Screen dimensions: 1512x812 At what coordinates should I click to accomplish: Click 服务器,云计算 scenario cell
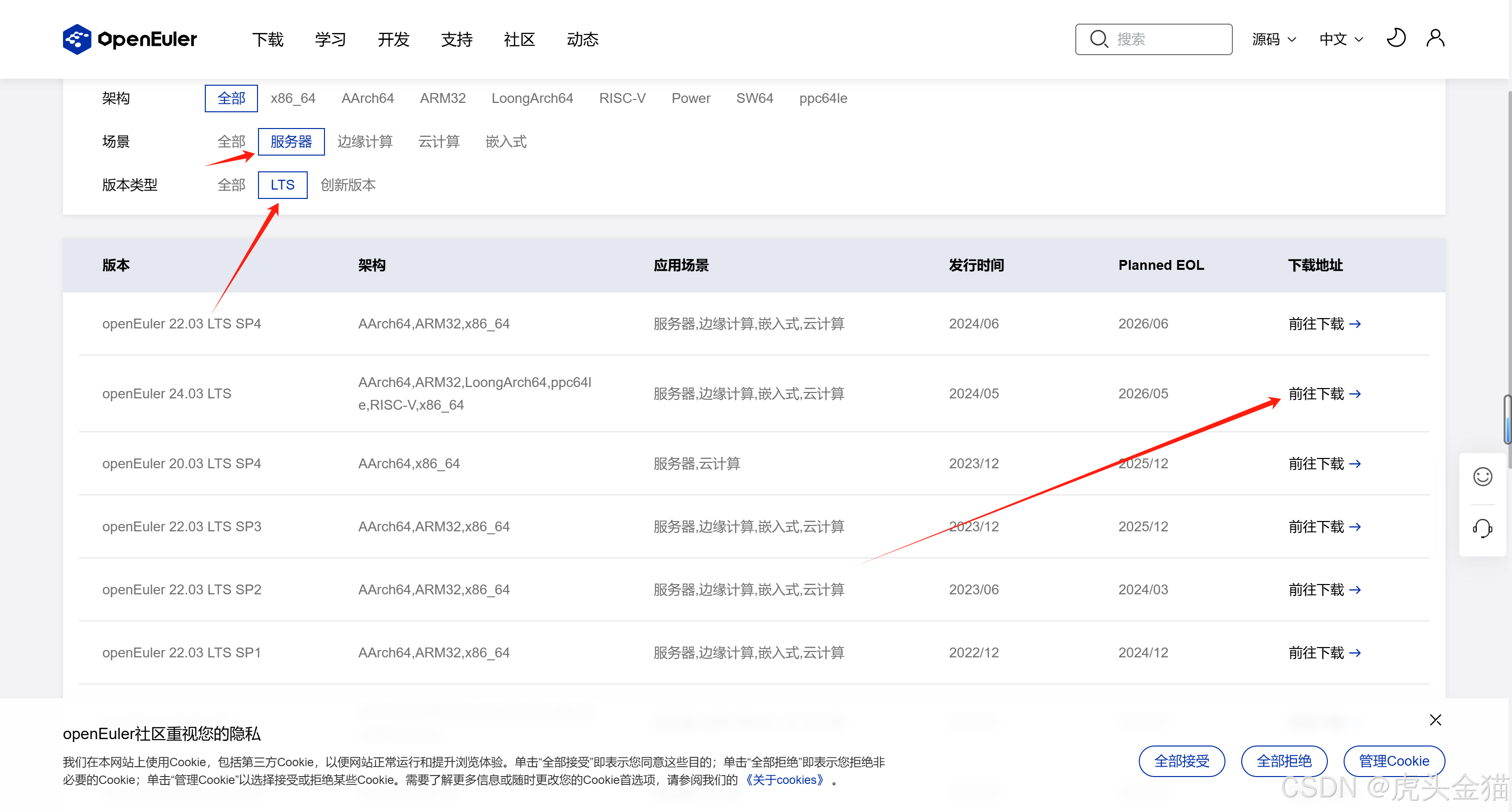coord(696,463)
